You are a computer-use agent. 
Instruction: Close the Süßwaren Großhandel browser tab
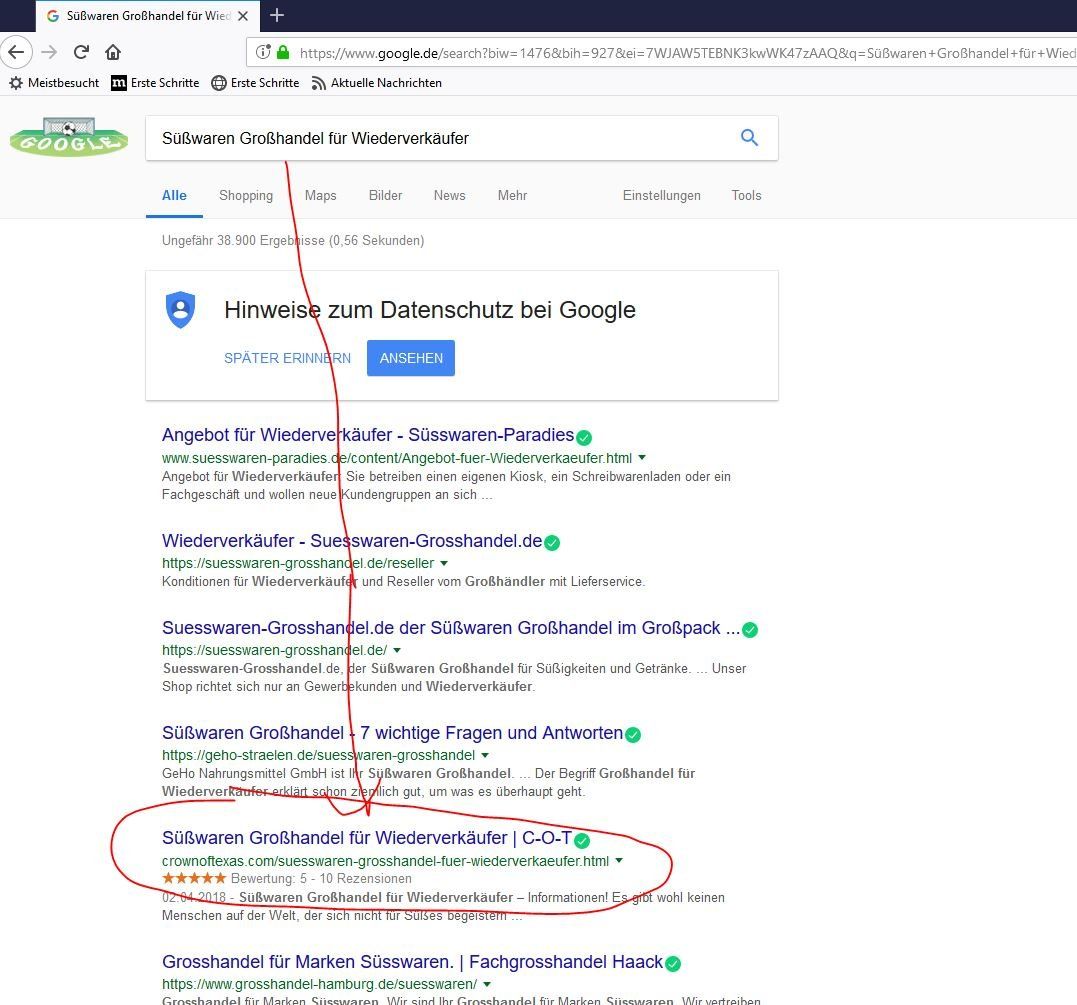pyautogui.click(x=242, y=16)
